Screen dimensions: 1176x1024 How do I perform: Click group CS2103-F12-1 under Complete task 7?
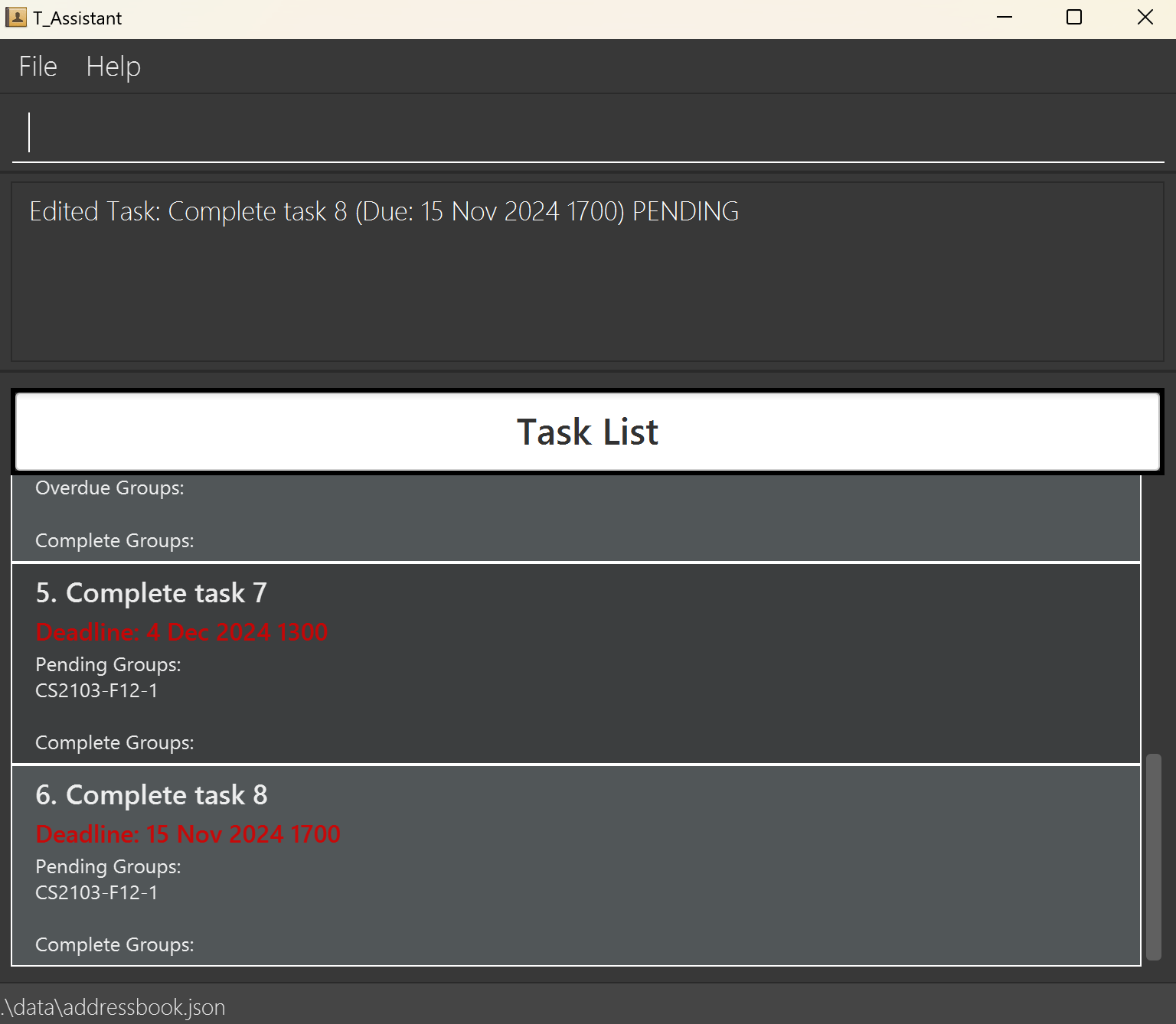[96, 691]
